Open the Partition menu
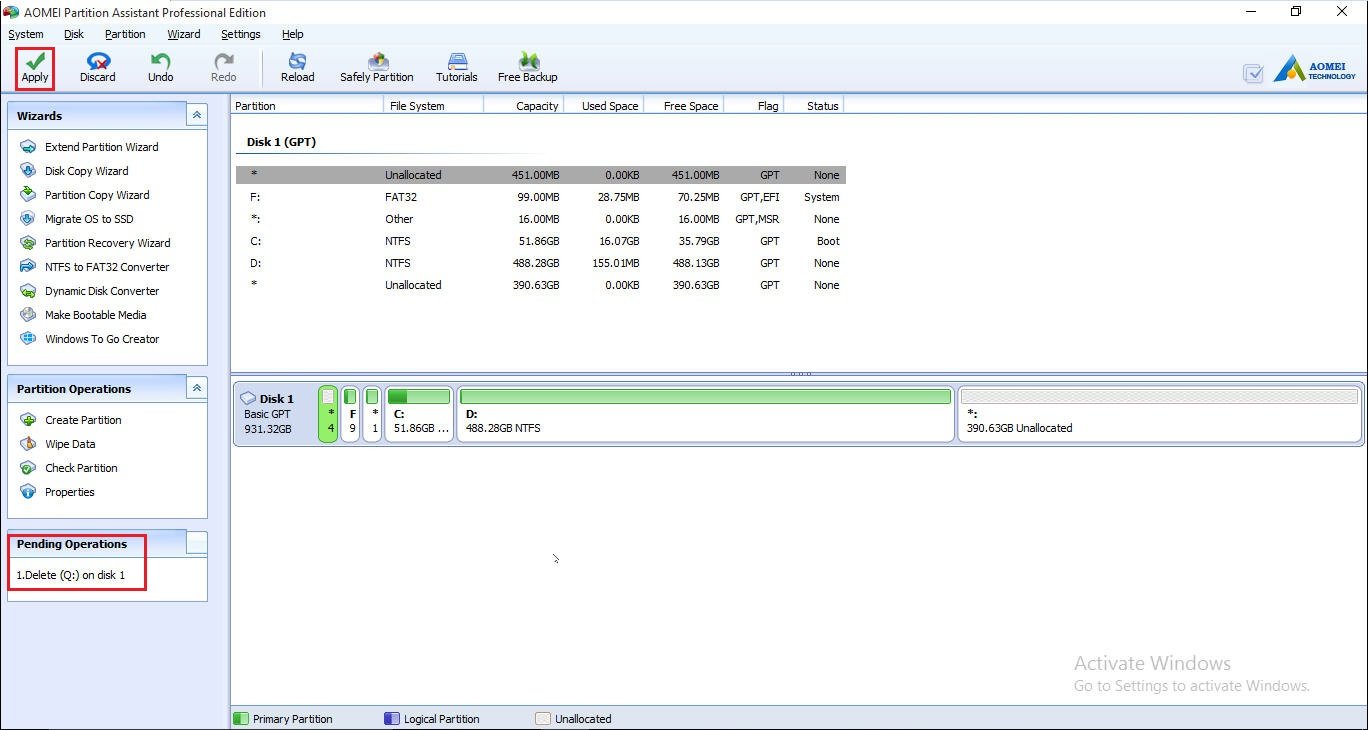The image size is (1368, 730). point(125,34)
